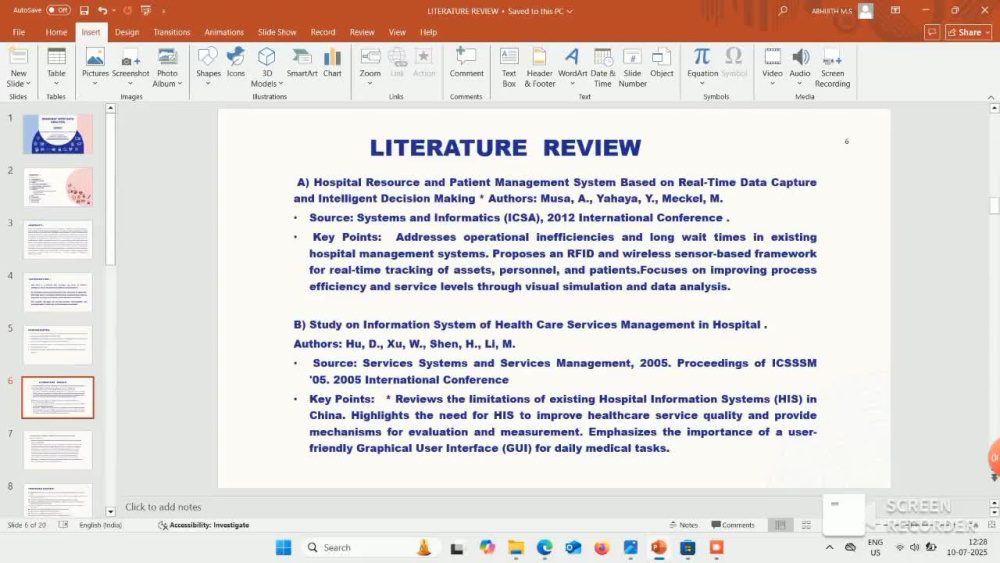The width and height of the screenshot is (1000, 563).
Task: Open the Pictures insert option
Action: (95, 67)
